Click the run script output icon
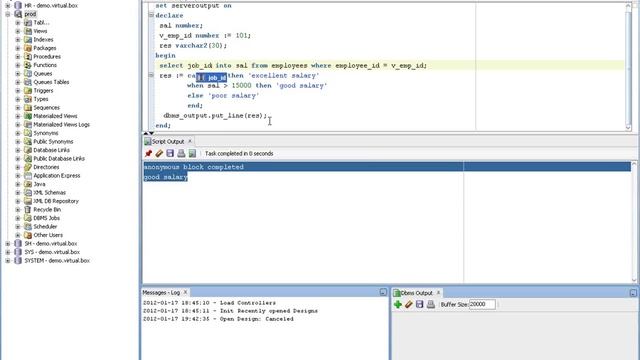The image size is (640, 360). pyautogui.click(x=192, y=153)
